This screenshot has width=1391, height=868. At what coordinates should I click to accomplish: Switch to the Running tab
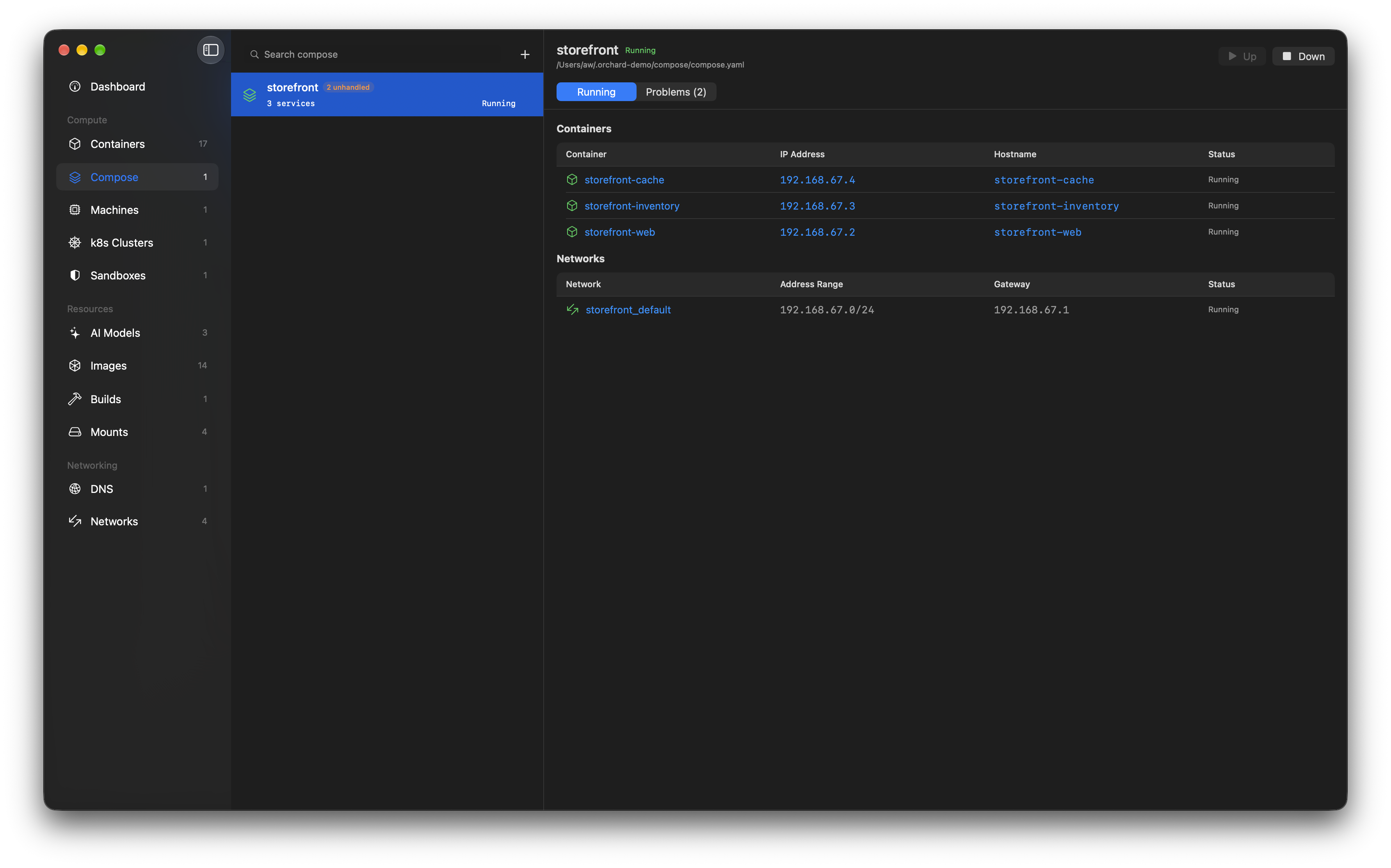596,92
